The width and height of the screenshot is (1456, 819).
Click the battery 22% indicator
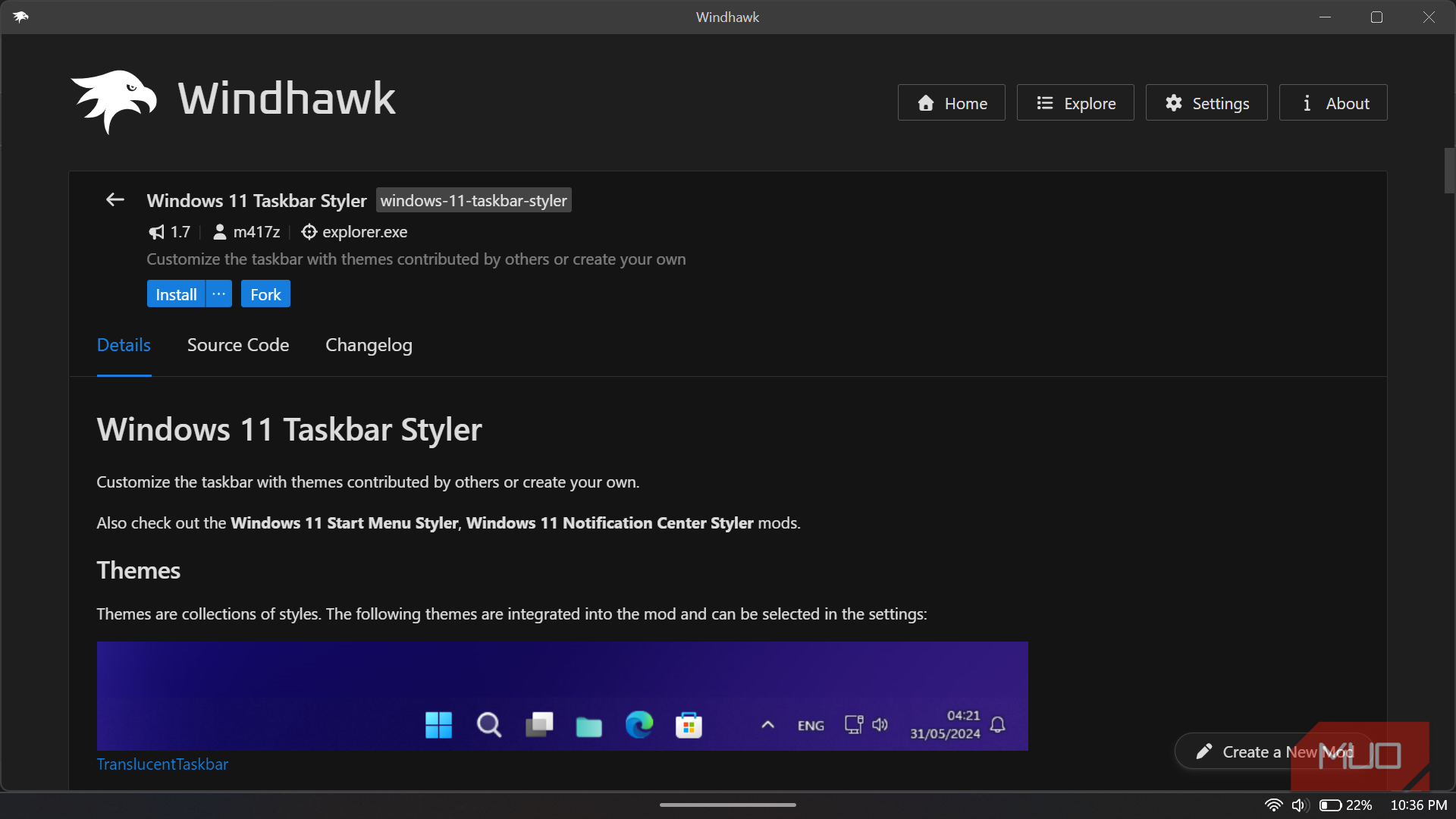pos(1345,805)
